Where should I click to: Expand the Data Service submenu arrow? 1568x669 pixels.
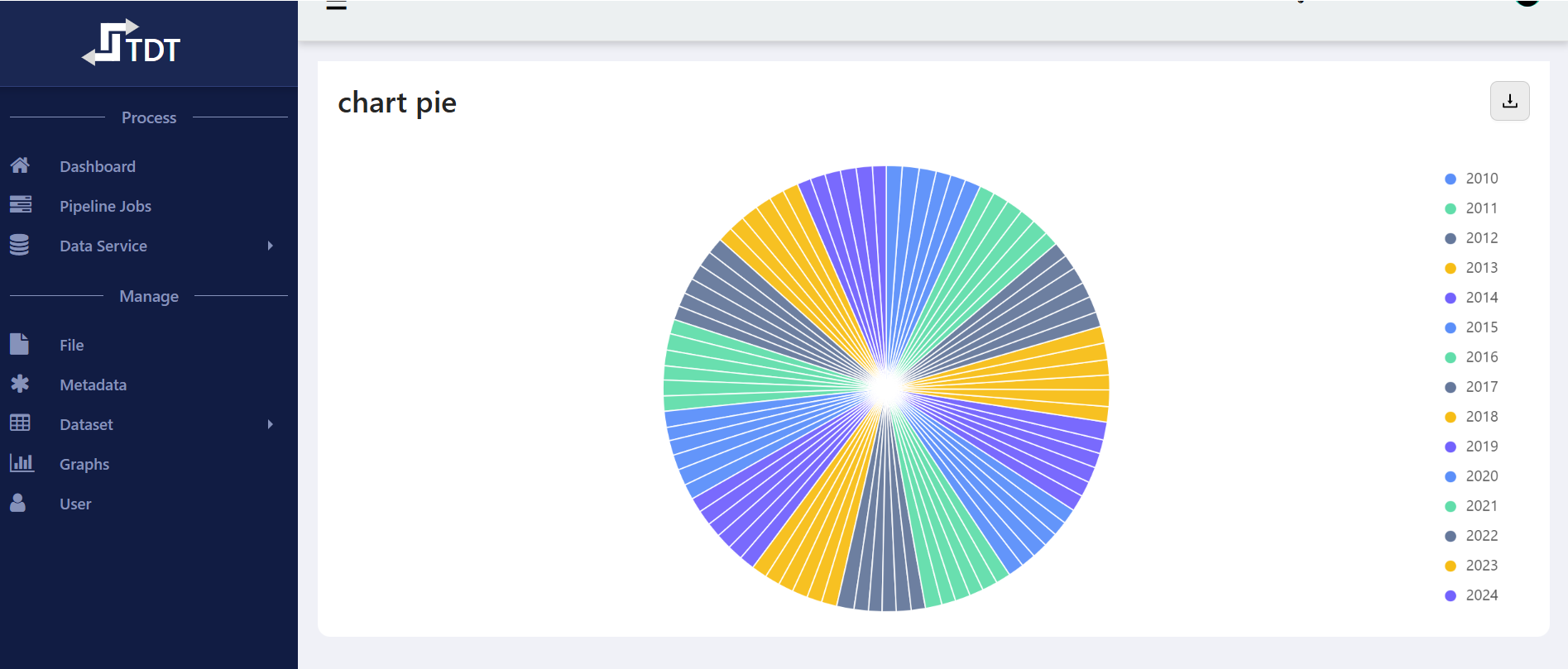pos(270,246)
